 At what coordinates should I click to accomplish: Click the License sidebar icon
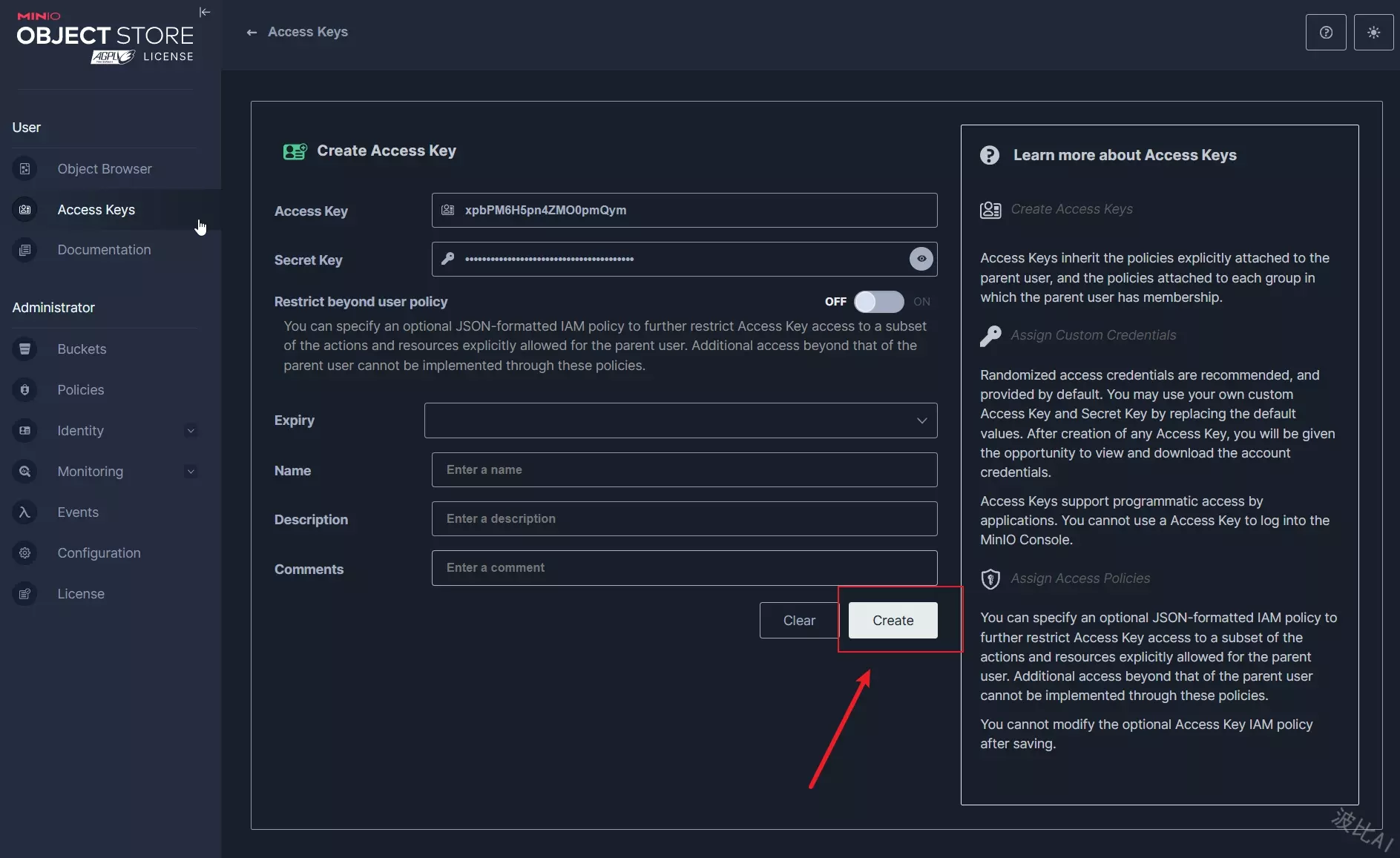coord(25,594)
